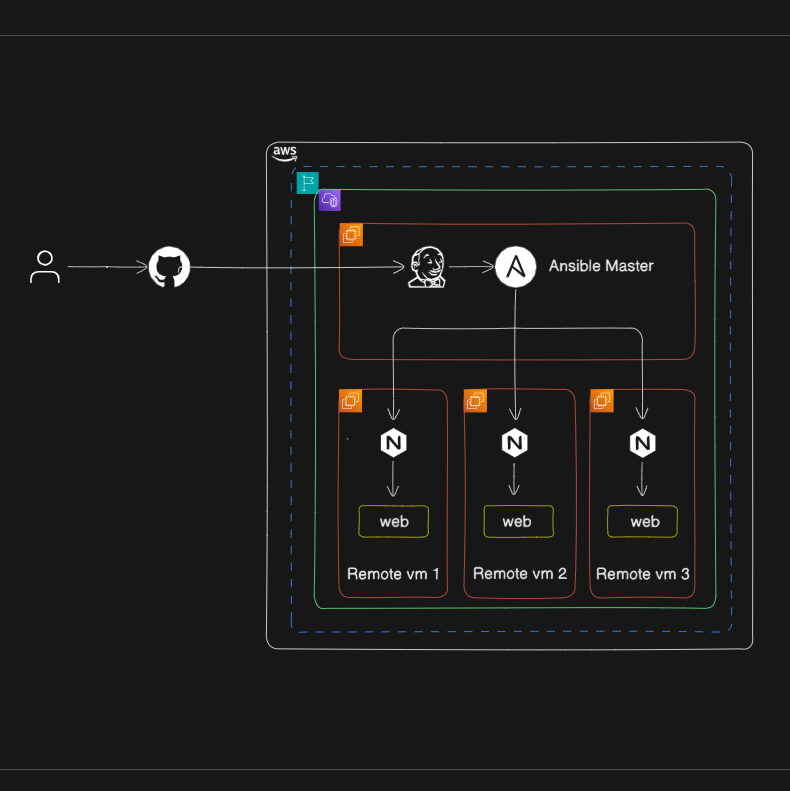The height and width of the screenshot is (791, 790).
Task: Select Nginx icon in Remote vm 1
Action: click(x=393, y=443)
